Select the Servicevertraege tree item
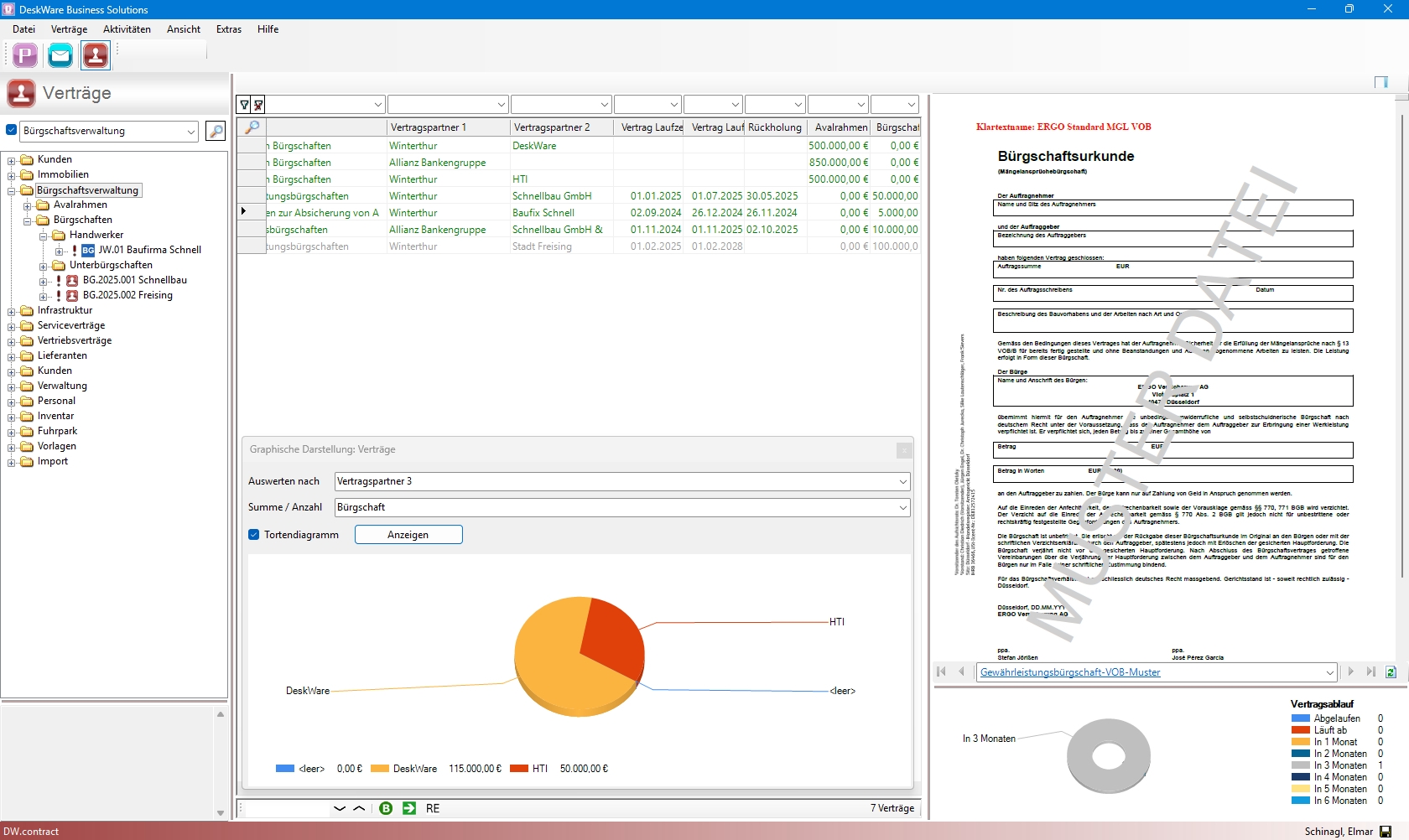The height and width of the screenshot is (840, 1409). (x=71, y=325)
